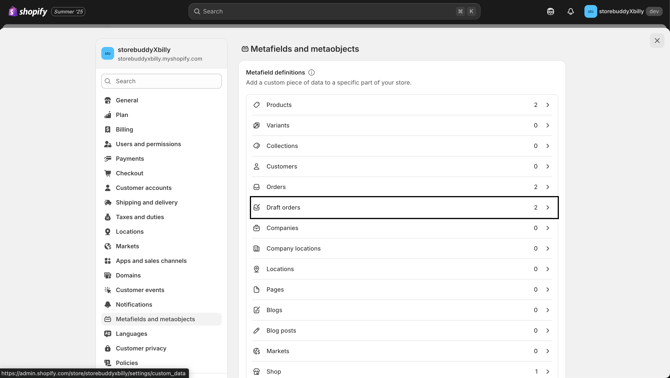Open the storefront icon next to bell
This screenshot has height=378, width=670.
(x=550, y=12)
